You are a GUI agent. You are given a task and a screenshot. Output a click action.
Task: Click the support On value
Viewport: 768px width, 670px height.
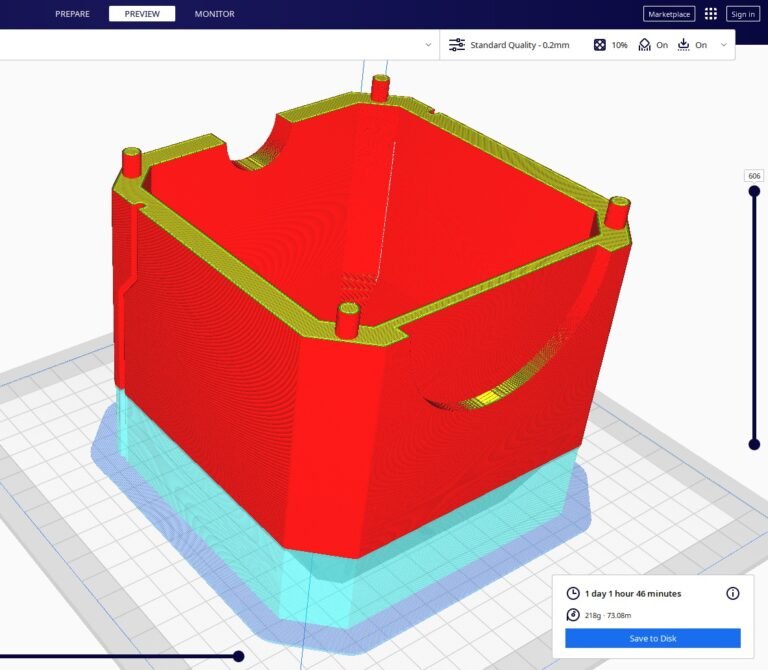coord(662,45)
